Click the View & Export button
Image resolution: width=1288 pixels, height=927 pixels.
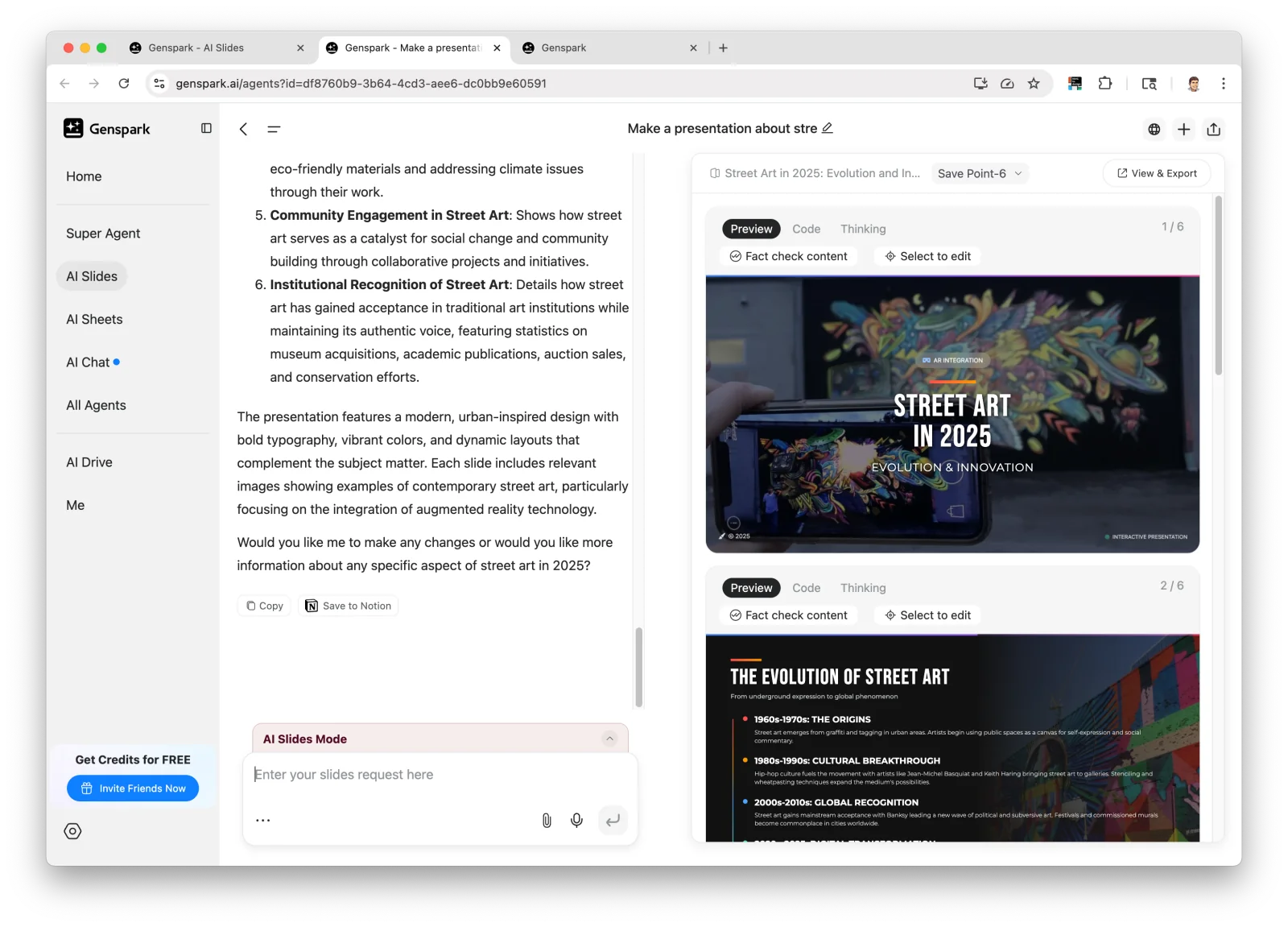click(1156, 173)
